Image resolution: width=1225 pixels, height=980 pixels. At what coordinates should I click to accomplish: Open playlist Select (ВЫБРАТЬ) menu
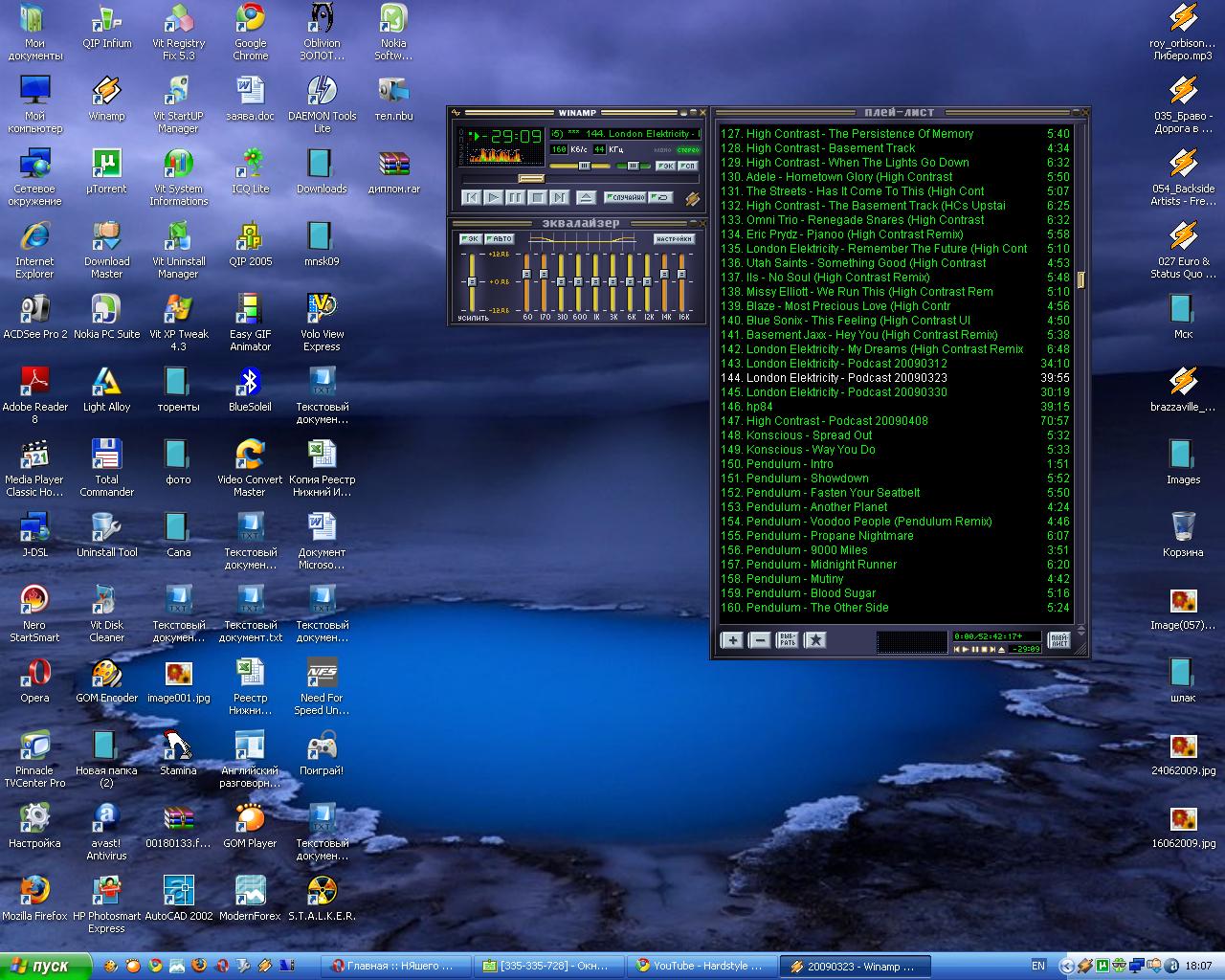tap(787, 639)
